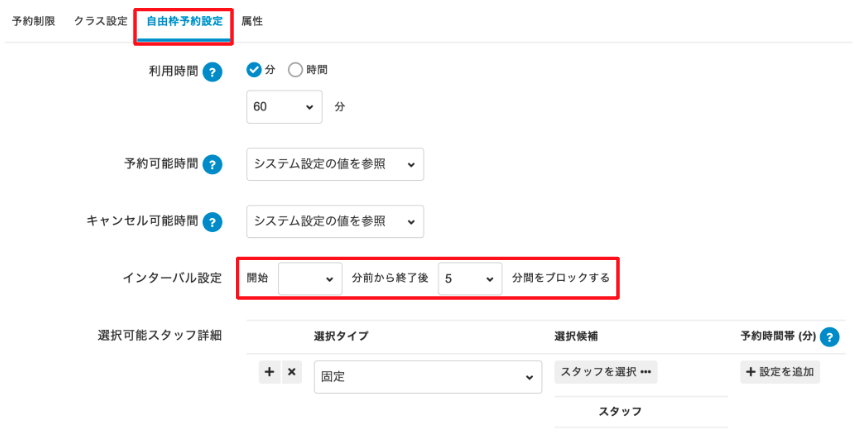The width and height of the screenshot is (854, 437).
Task: Open the interval end dropdown showing 5
Action: 470,278
